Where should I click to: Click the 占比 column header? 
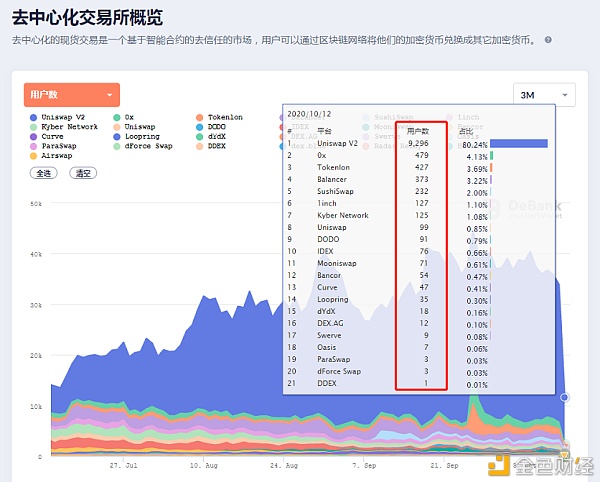point(466,132)
